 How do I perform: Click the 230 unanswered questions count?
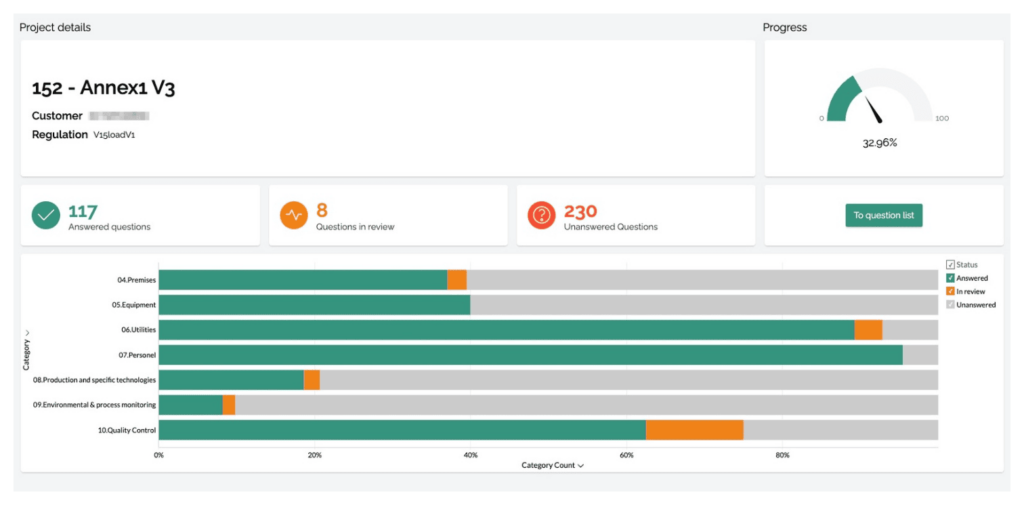(x=581, y=211)
